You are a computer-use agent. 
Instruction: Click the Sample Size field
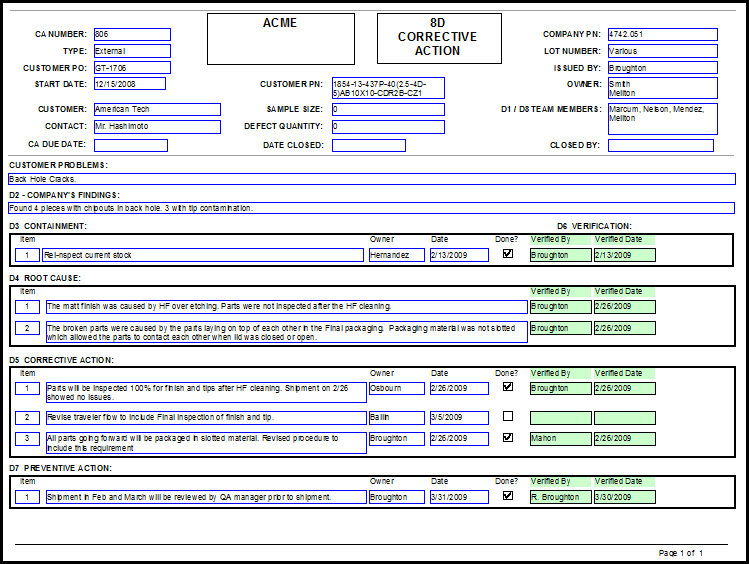coord(388,109)
